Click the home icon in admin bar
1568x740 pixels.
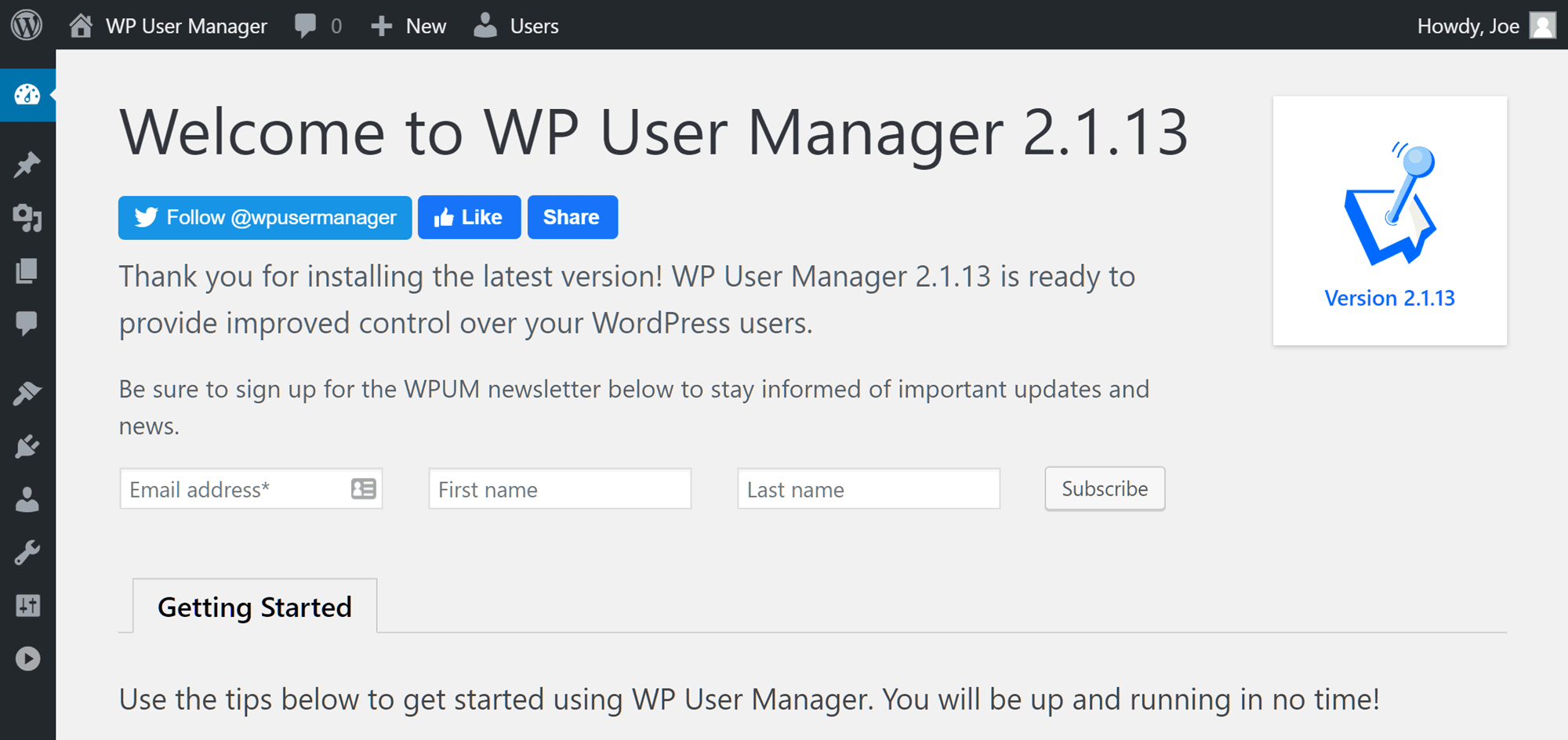(x=81, y=26)
